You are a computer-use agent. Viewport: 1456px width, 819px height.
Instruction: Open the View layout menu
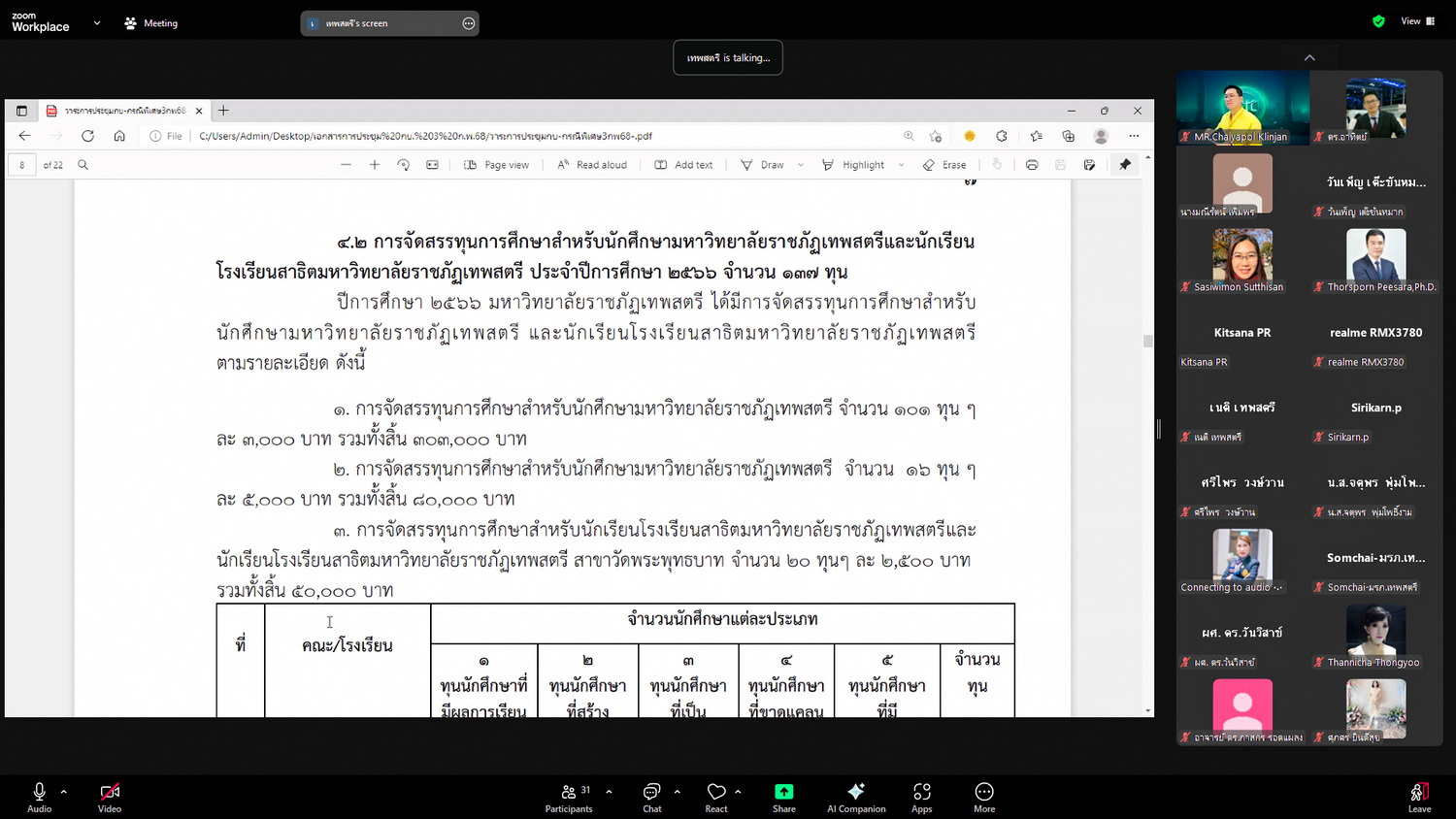point(1417,21)
